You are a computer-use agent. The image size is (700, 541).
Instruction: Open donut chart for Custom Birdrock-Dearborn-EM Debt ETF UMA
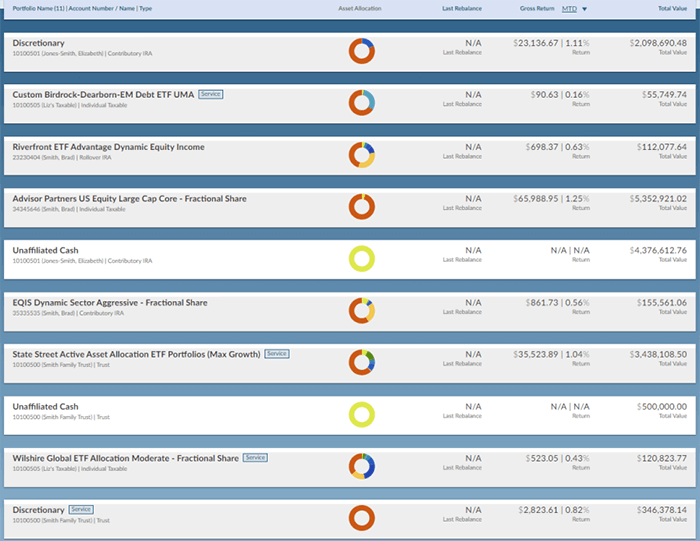coord(362,103)
